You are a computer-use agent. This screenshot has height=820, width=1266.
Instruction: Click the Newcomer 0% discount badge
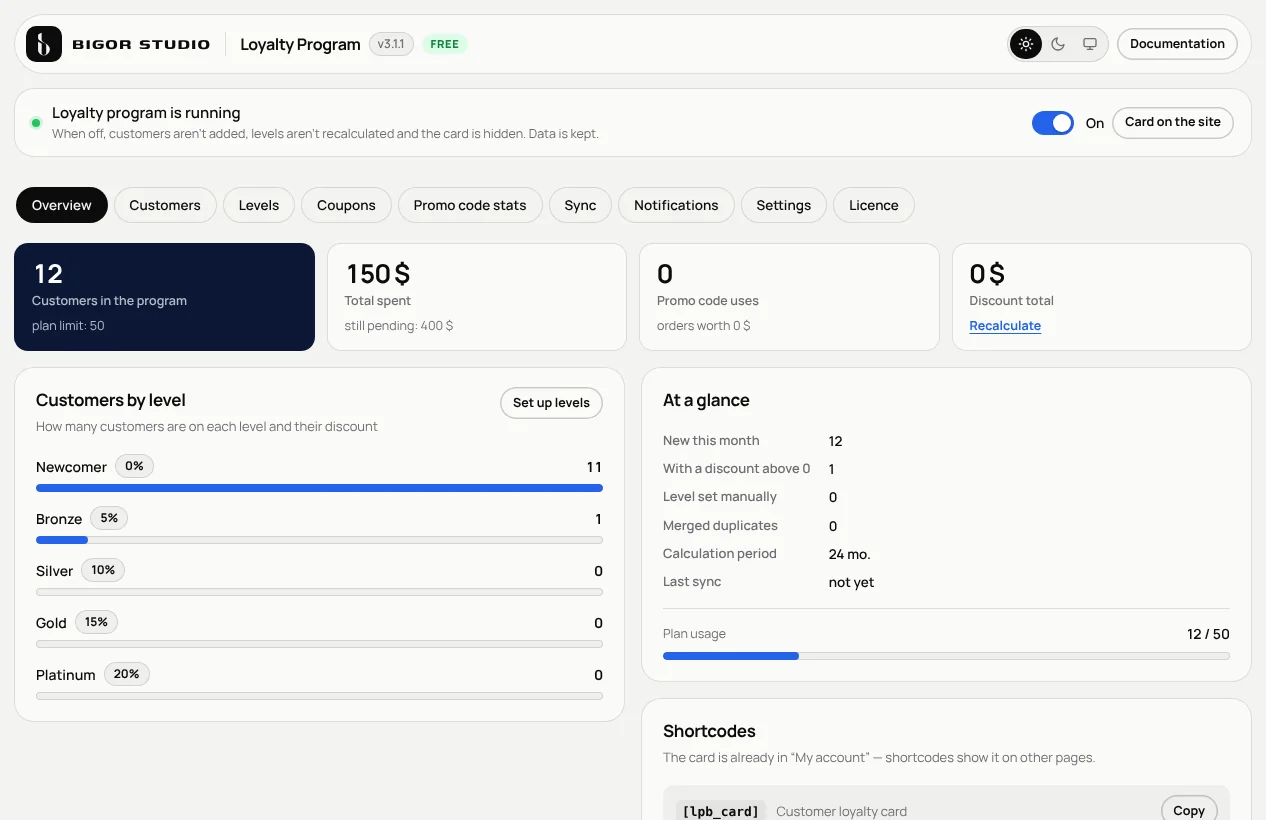134,466
